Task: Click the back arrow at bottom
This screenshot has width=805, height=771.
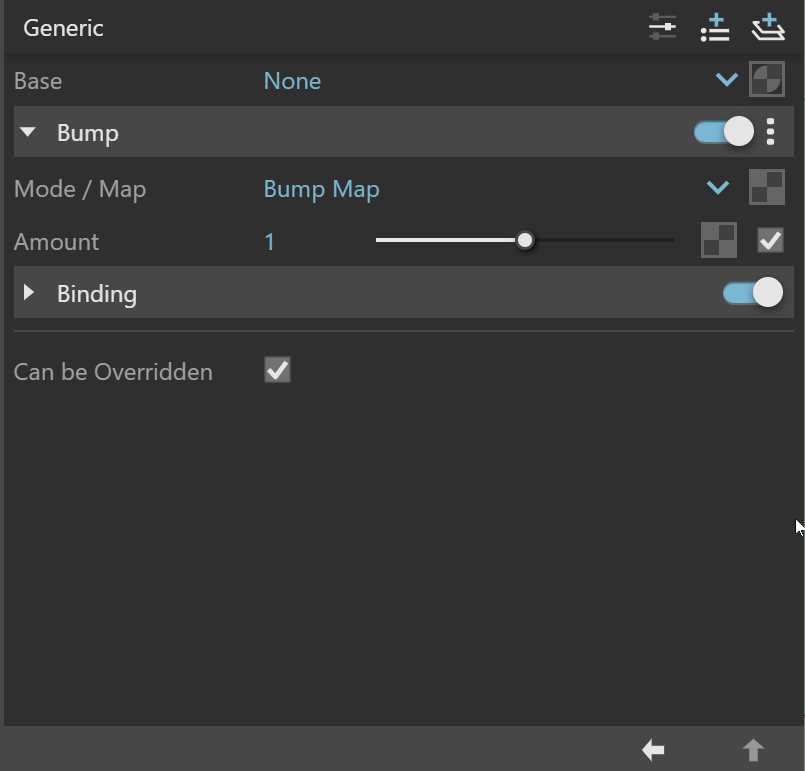Action: 653,750
